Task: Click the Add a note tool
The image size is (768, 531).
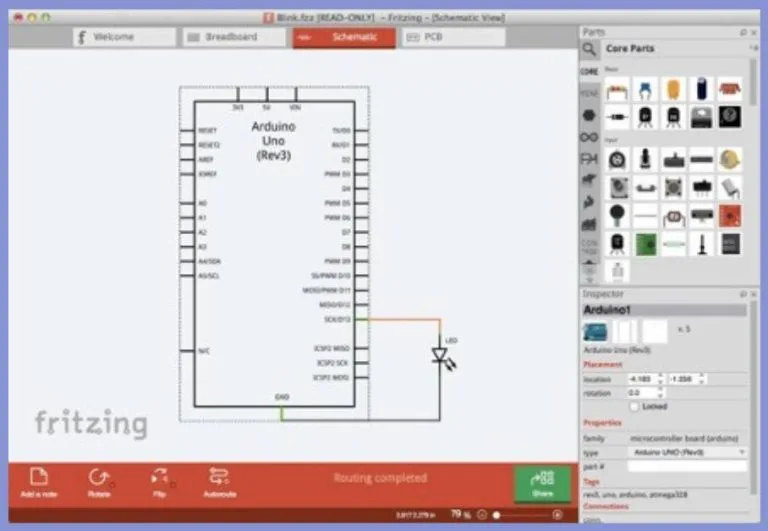Action: [39, 483]
